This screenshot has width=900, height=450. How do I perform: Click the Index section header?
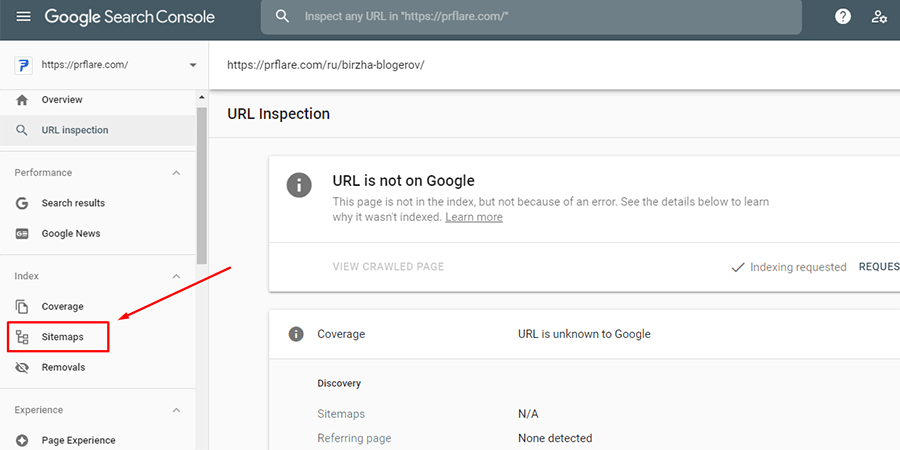[26, 276]
